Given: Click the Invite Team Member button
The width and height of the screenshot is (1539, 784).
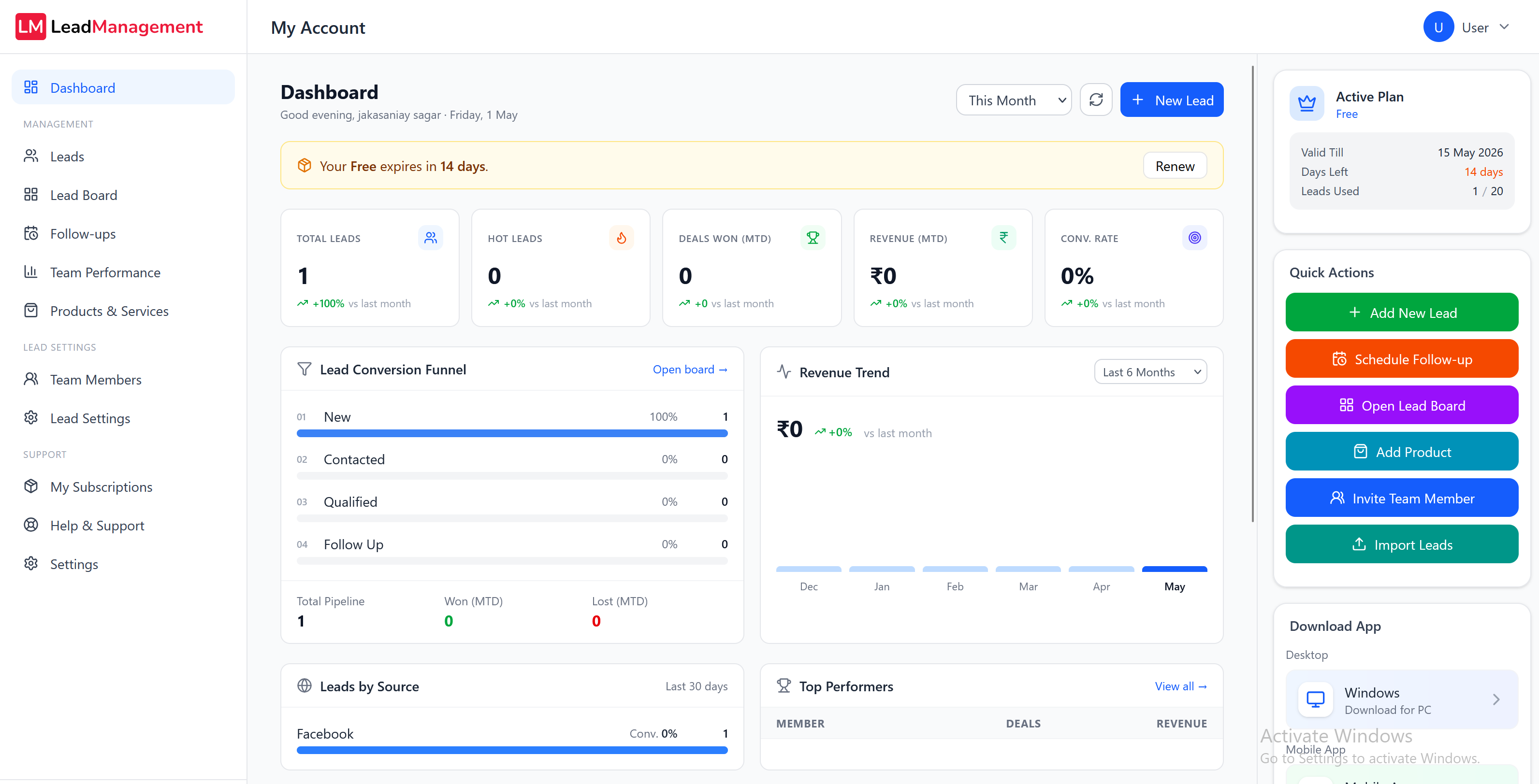Looking at the screenshot, I should pyautogui.click(x=1402, y=498).
